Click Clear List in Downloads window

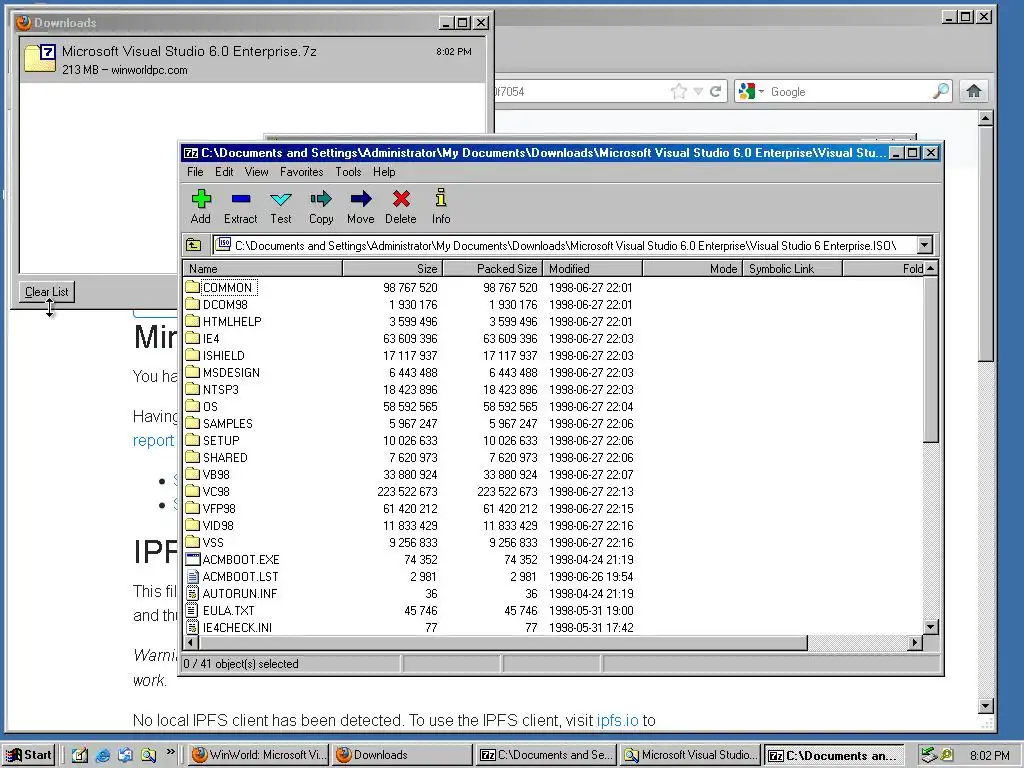(x=46, y=292)
